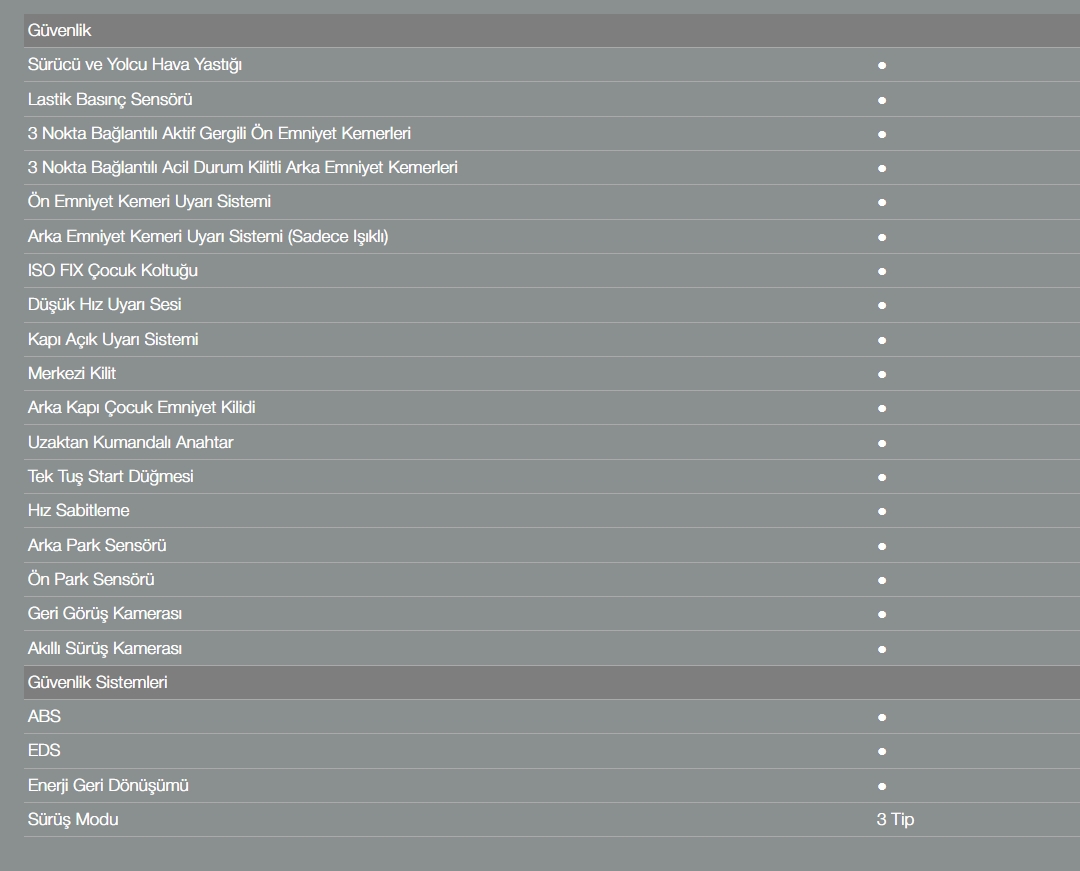Click the dot in Uzaktan Kumandalı Anahtar row
1080x871 pixels.
[882, 443]
